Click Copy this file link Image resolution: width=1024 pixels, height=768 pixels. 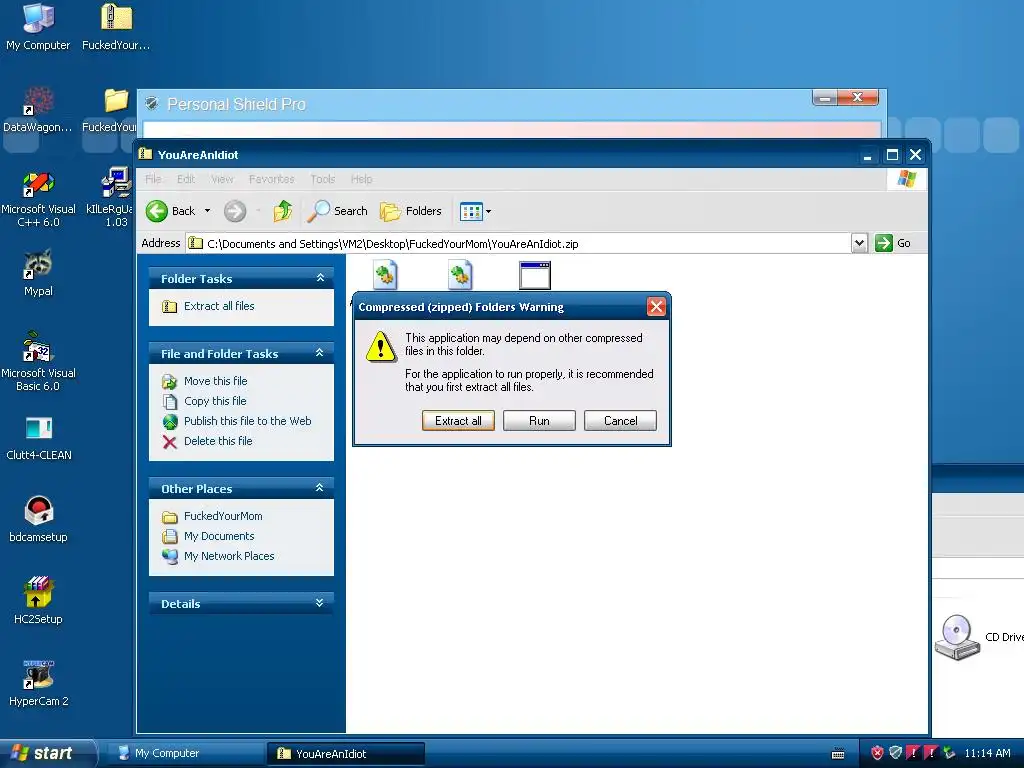click(215, 401)
